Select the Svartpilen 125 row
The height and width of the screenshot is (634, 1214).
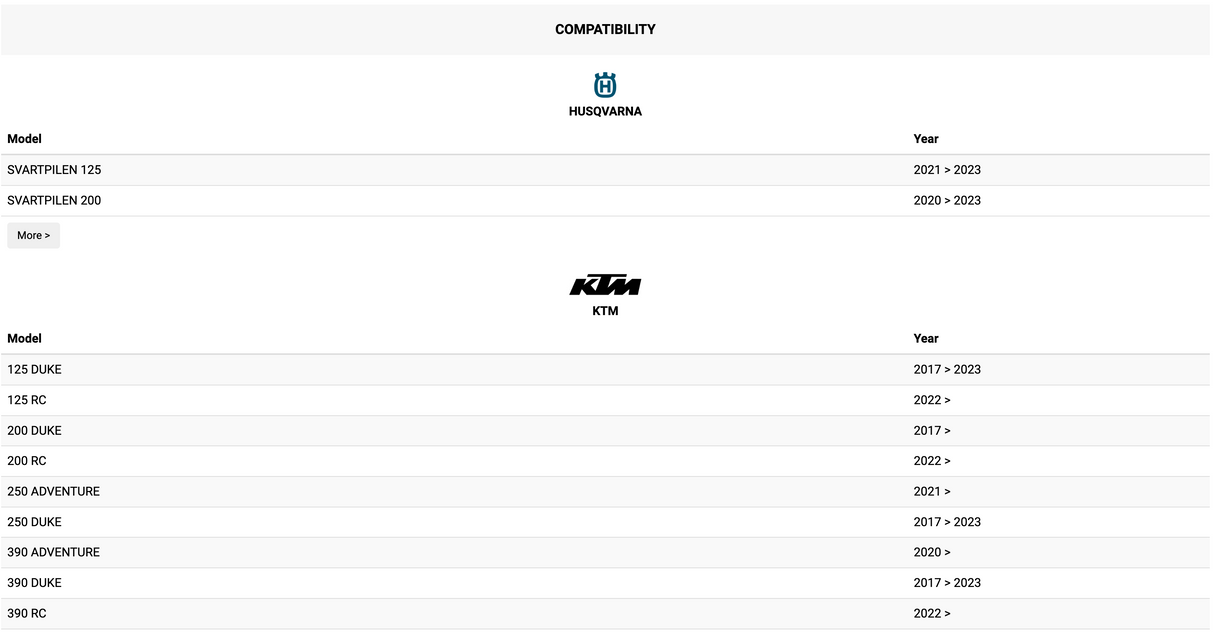(54, 170)
